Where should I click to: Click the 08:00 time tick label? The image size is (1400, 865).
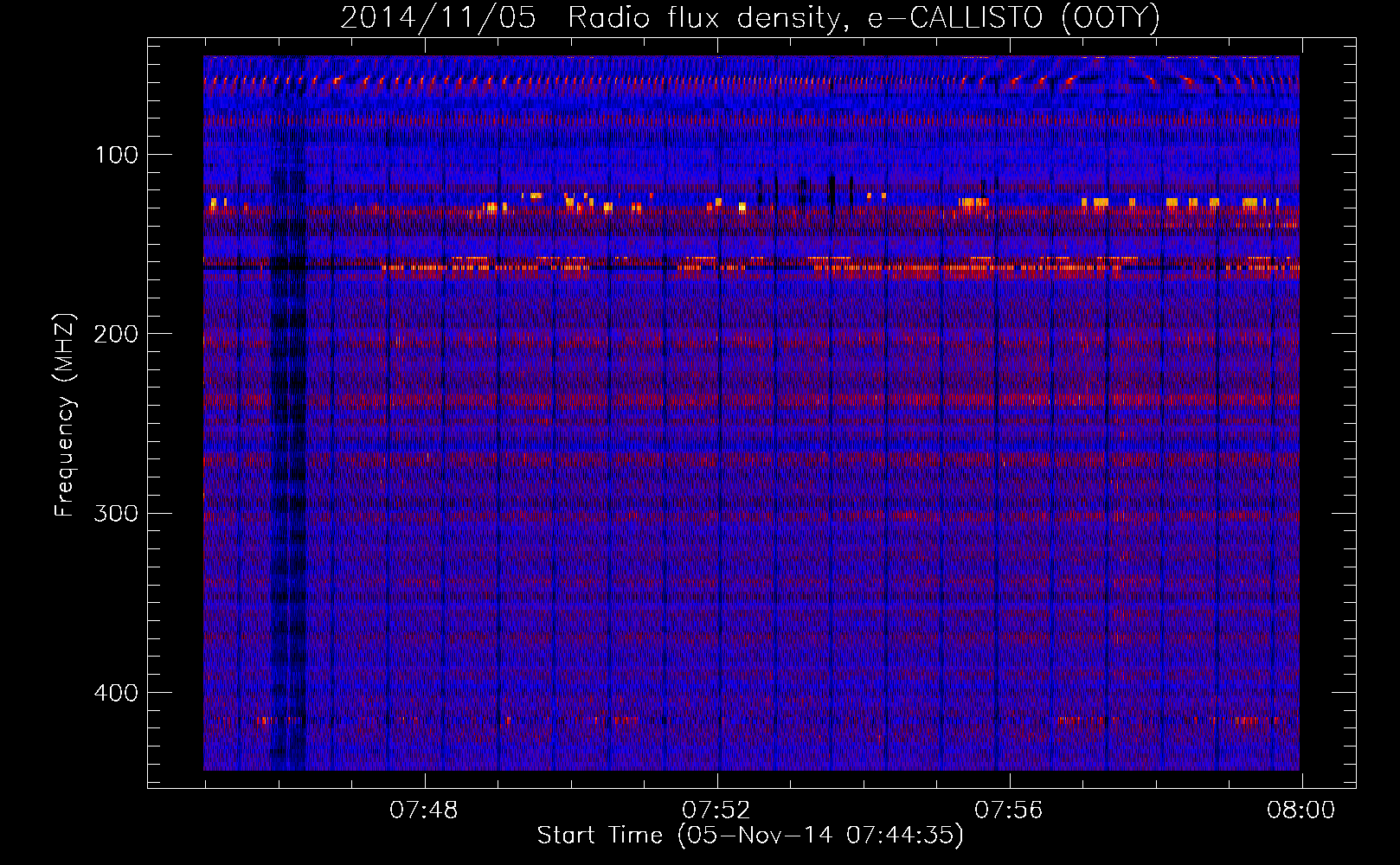click(1301, 811)
